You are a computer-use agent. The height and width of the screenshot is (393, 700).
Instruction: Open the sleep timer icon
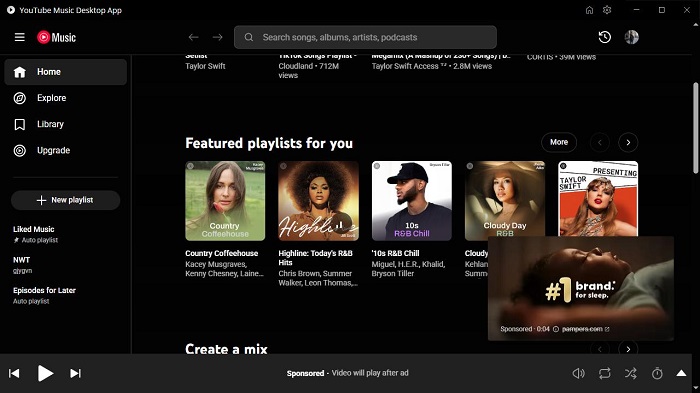tap(657, 373)
